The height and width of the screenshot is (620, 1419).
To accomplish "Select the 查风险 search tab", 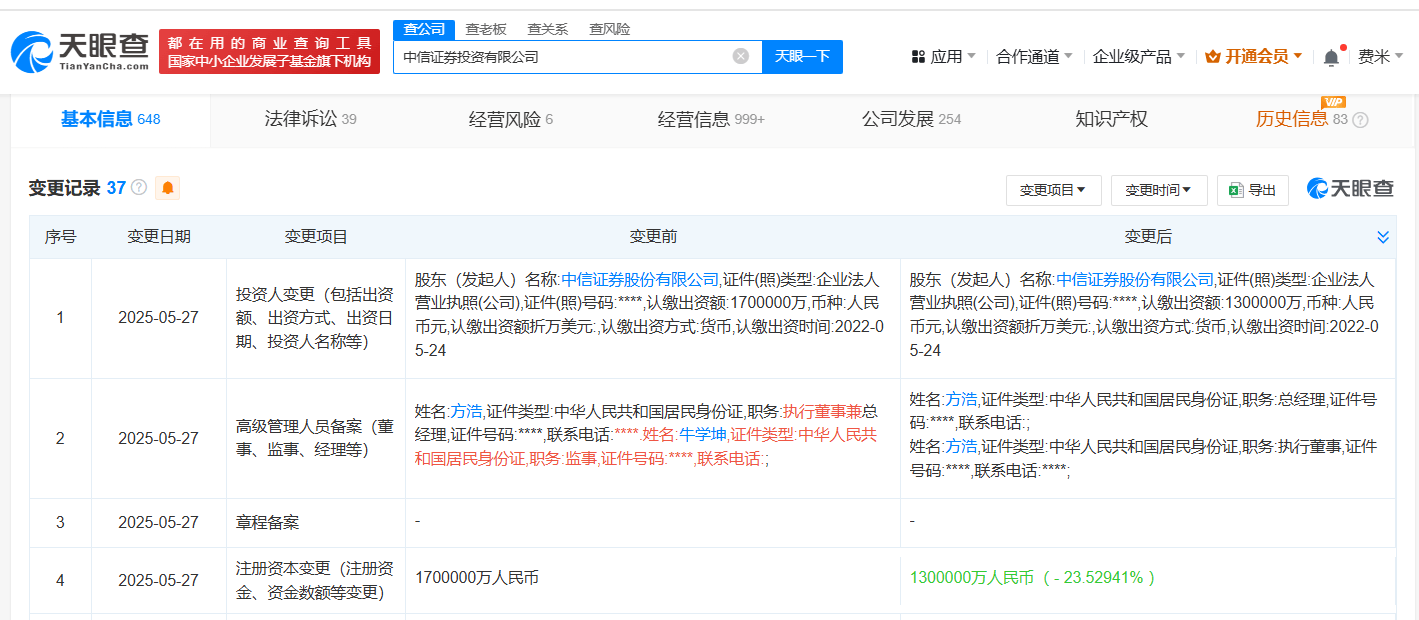I will click(609, 29).
